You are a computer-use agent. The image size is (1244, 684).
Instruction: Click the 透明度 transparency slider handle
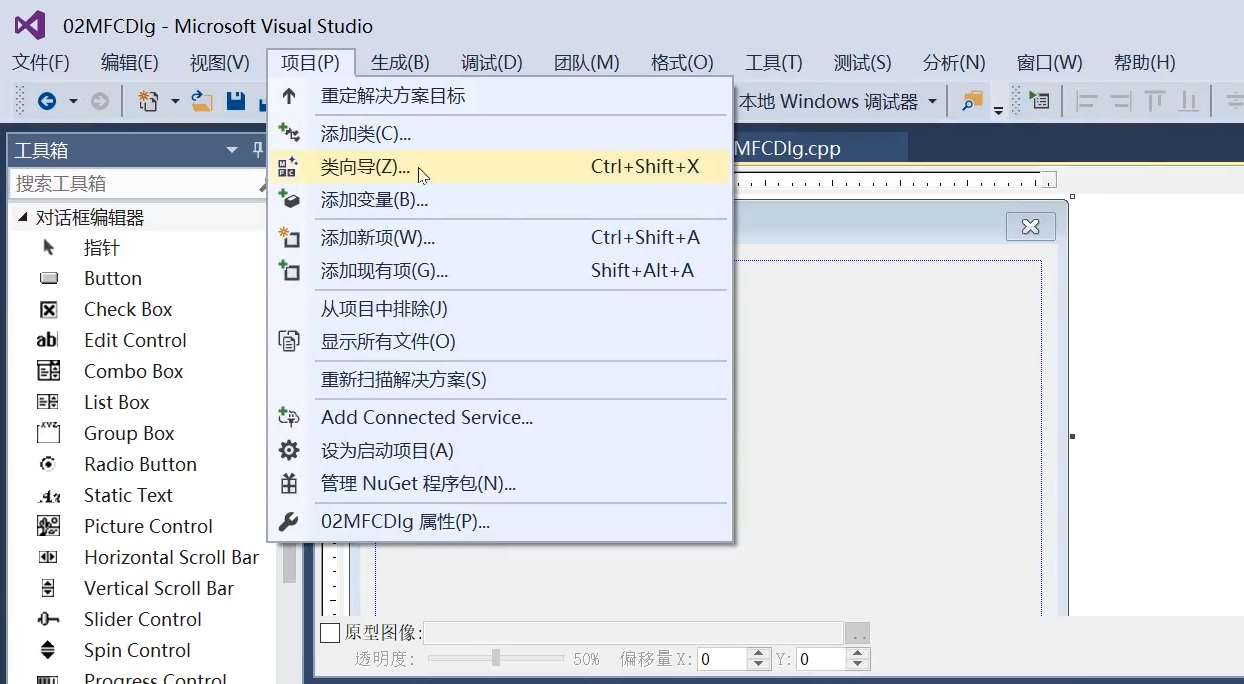click(495, 658)
